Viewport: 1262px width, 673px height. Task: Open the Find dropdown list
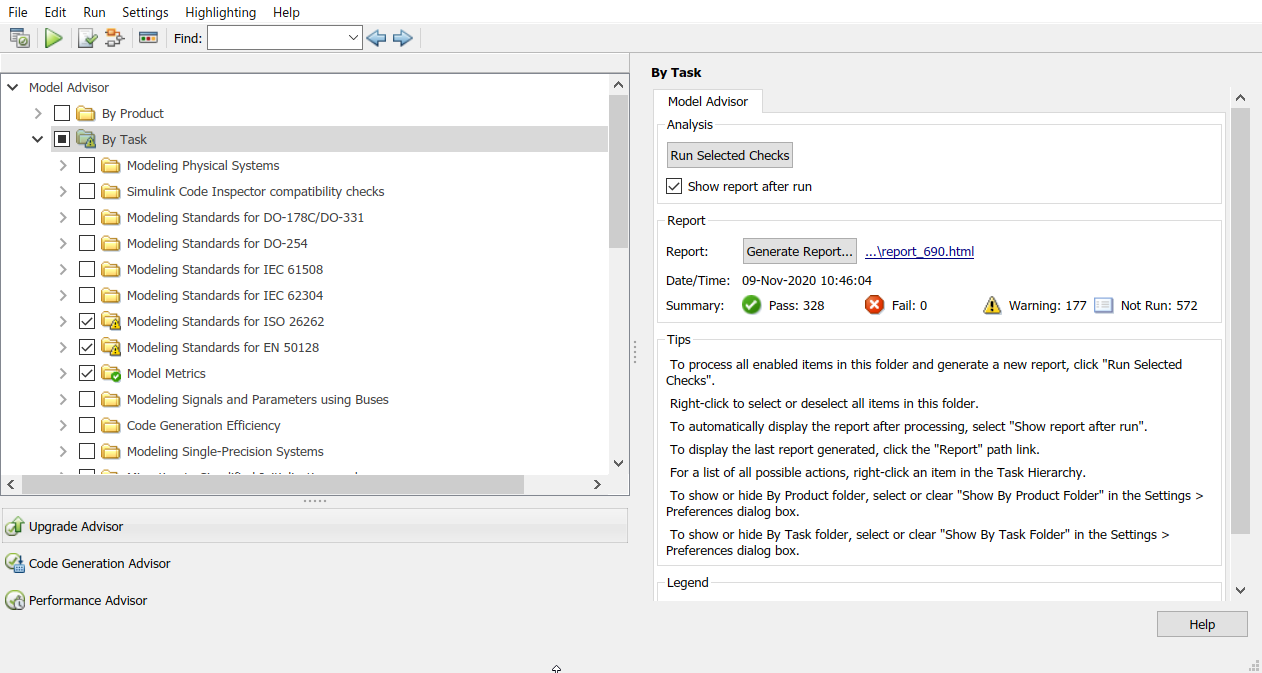355,37
